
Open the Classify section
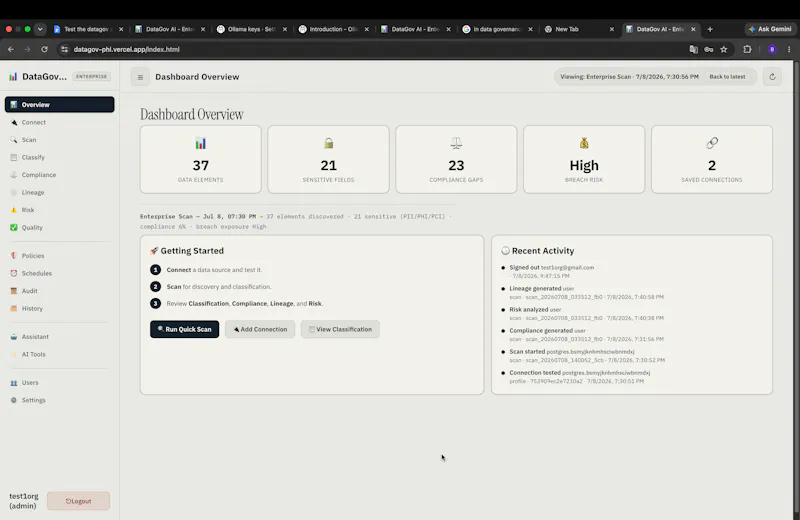point(59,157)
